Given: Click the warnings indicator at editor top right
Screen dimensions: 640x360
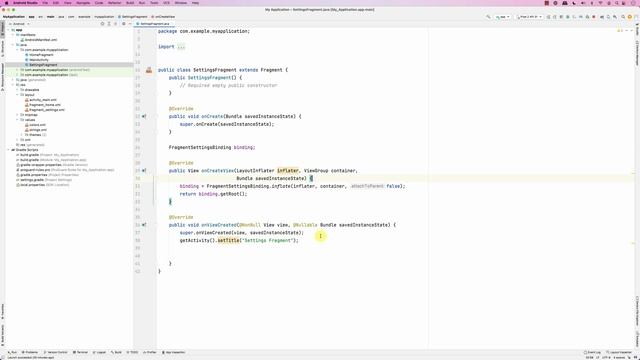Looking at the screenshot, I should 620,31.
